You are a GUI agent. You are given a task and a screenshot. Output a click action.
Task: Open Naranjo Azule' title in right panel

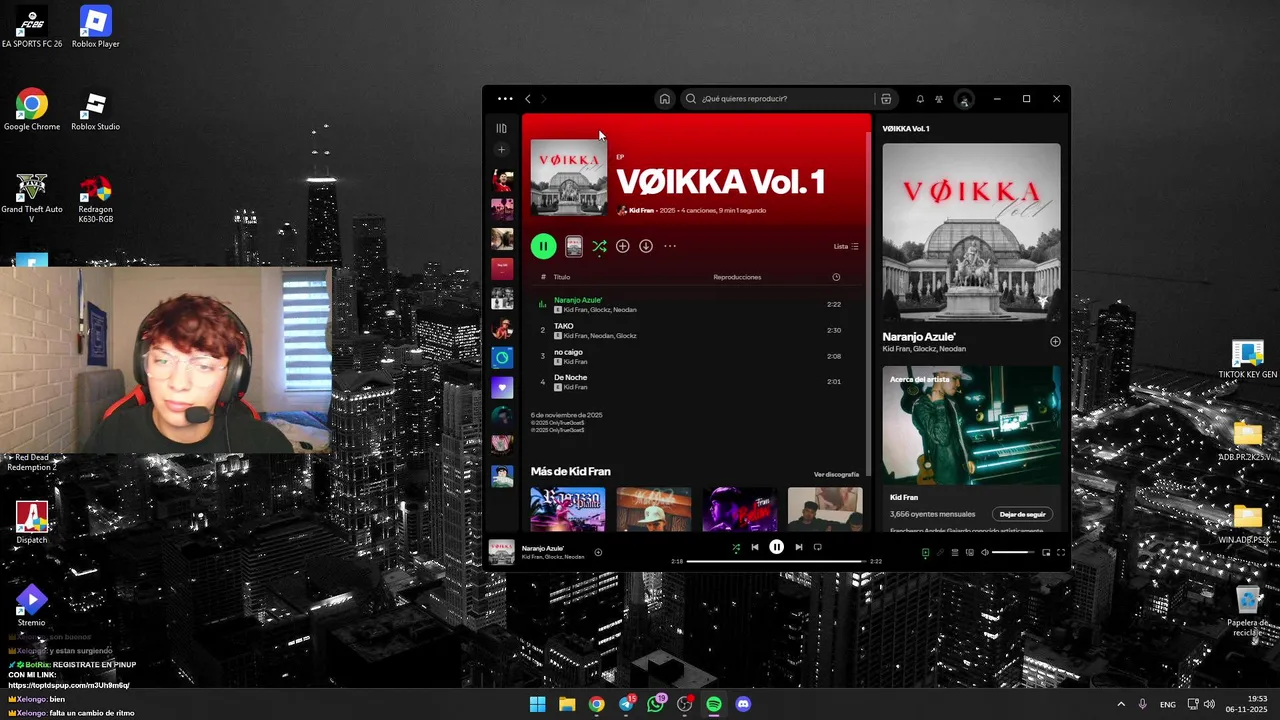coord(919,337)
